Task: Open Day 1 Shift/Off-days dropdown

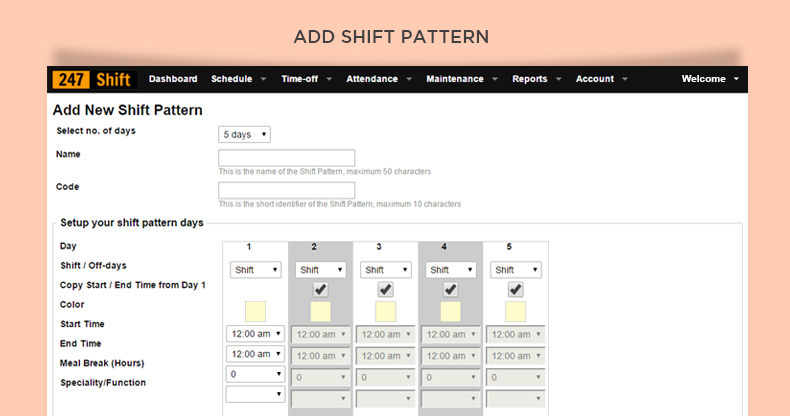Action: click(x=255, y=270)
